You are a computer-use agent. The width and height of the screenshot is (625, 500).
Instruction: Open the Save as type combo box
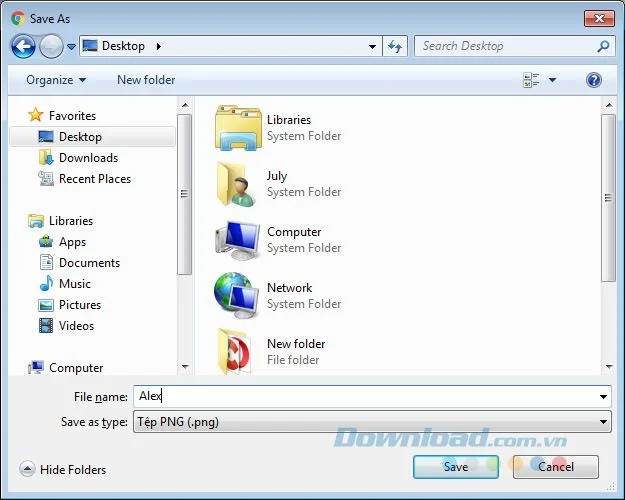pos(372,422)
